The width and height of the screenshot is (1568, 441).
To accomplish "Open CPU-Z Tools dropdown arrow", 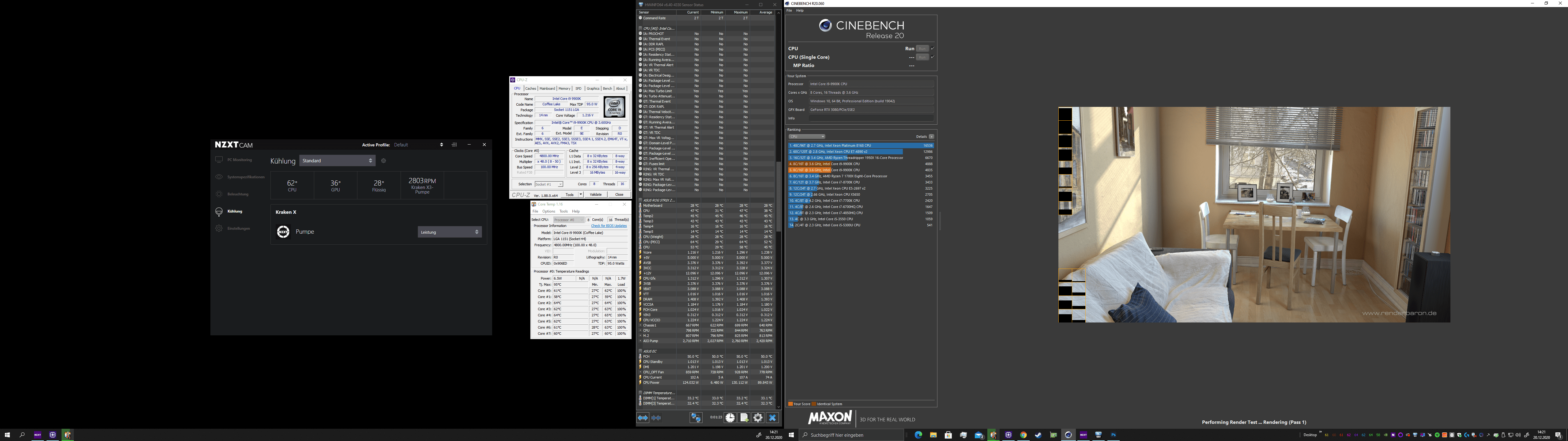I will pyautogui.click(x=581, y=194).
